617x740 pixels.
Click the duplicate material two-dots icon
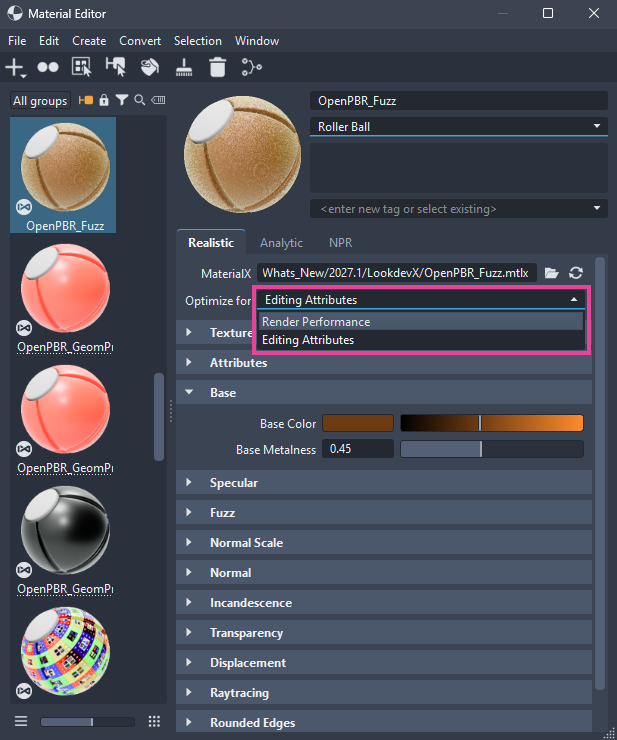click(48, 67)
